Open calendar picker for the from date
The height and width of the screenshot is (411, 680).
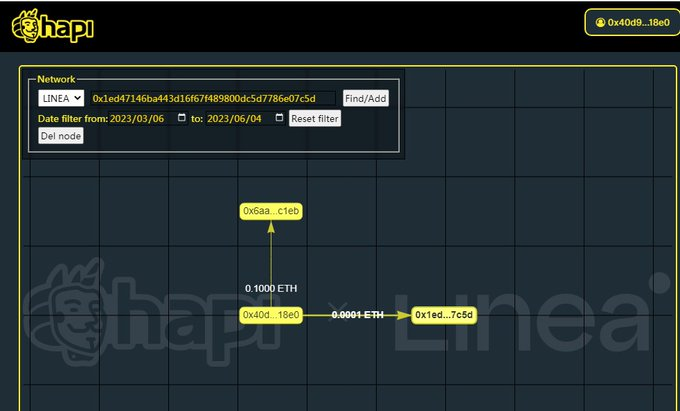coord(182,118)
